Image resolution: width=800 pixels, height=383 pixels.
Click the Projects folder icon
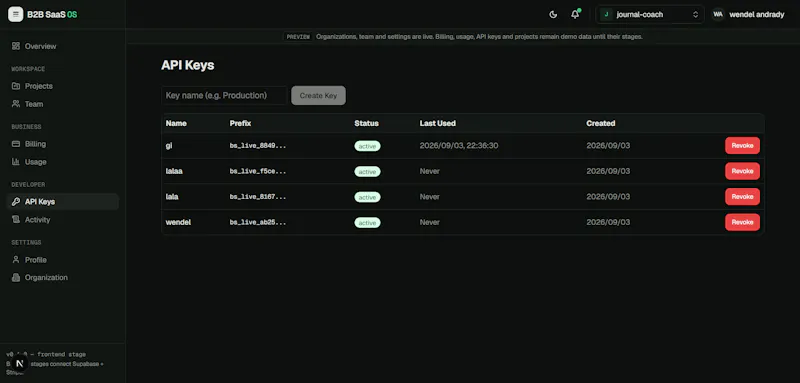click(x=16, y=86)
